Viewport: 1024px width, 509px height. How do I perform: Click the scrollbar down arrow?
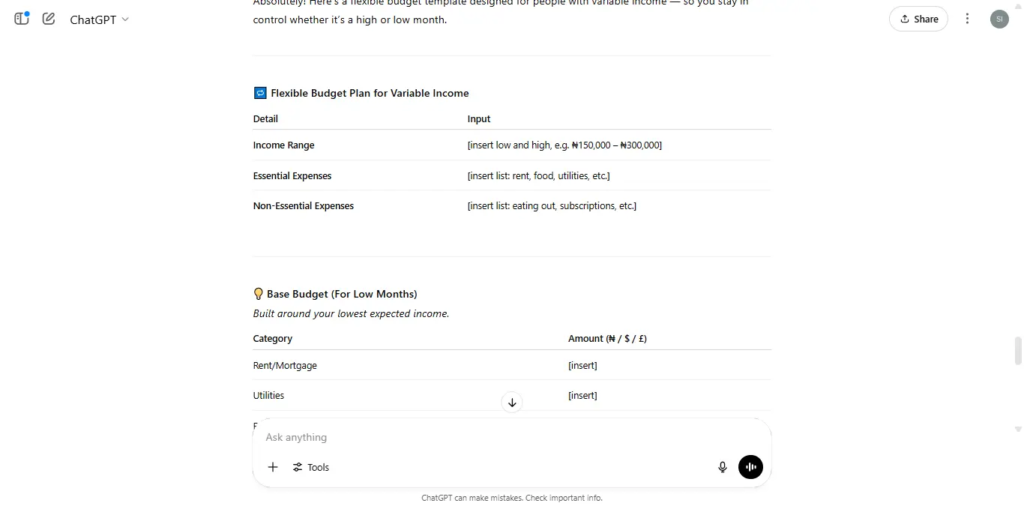point(1017,429)
